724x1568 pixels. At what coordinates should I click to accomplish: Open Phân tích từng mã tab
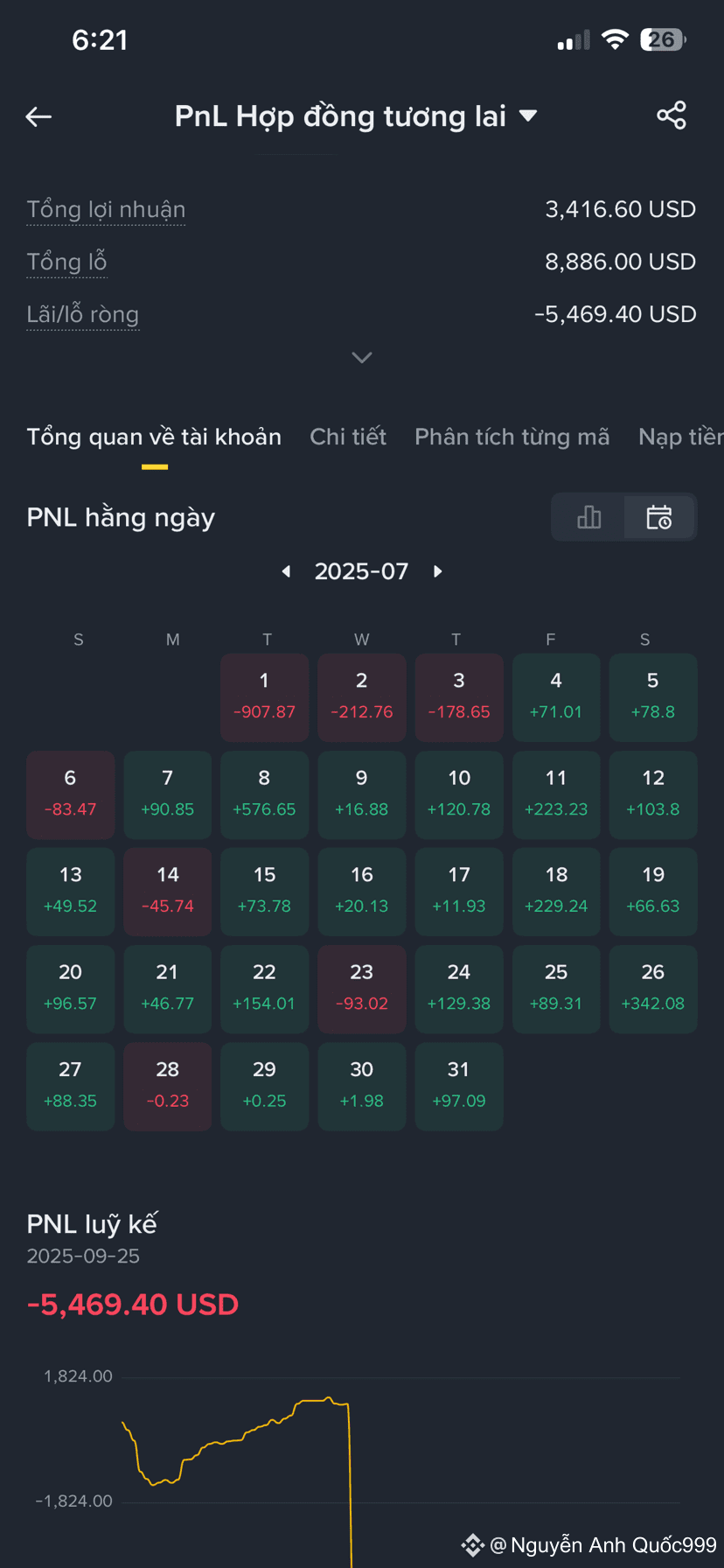[x=512, y=437]
